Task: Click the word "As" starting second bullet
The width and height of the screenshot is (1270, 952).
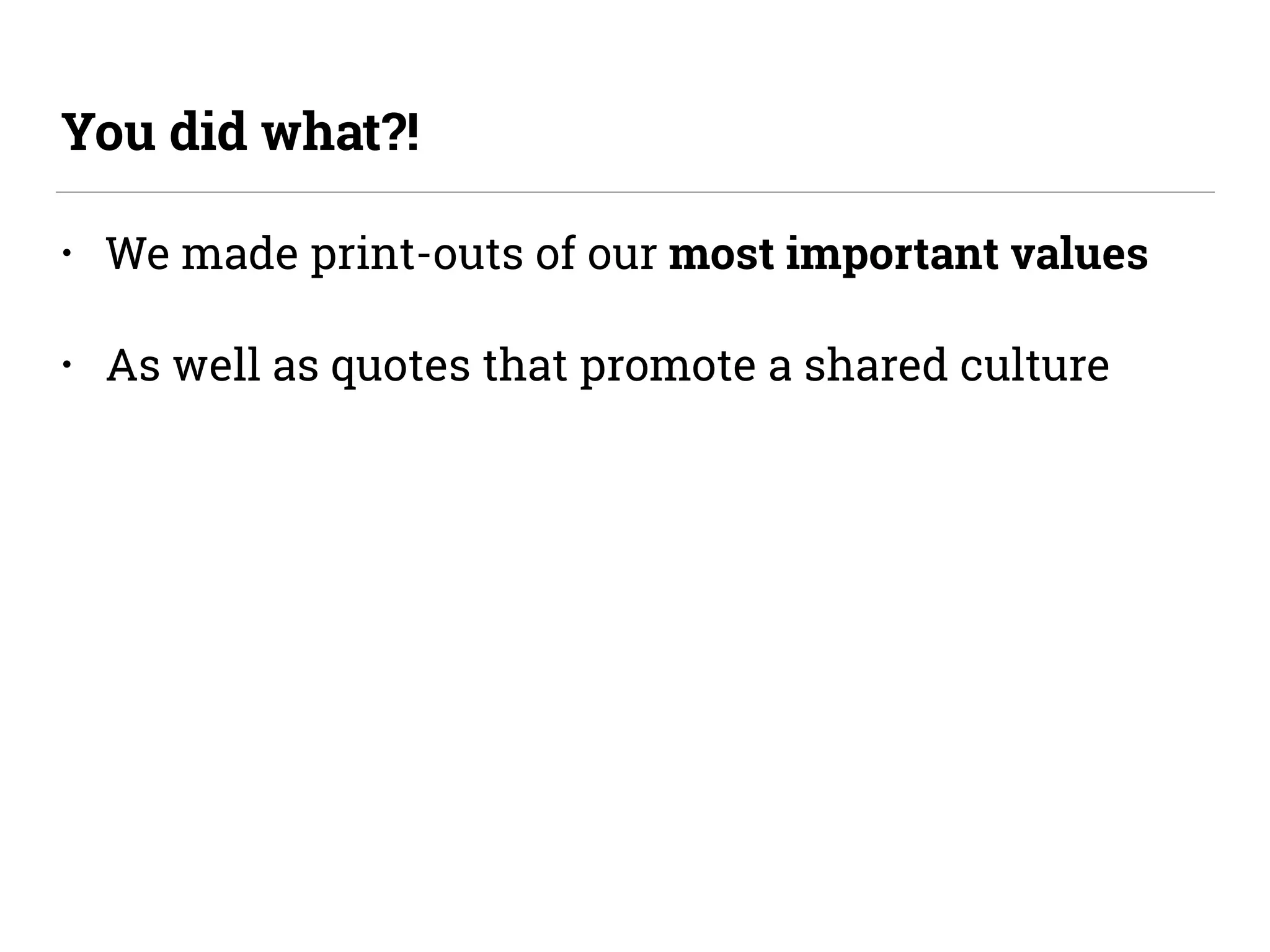Action: 133,366
